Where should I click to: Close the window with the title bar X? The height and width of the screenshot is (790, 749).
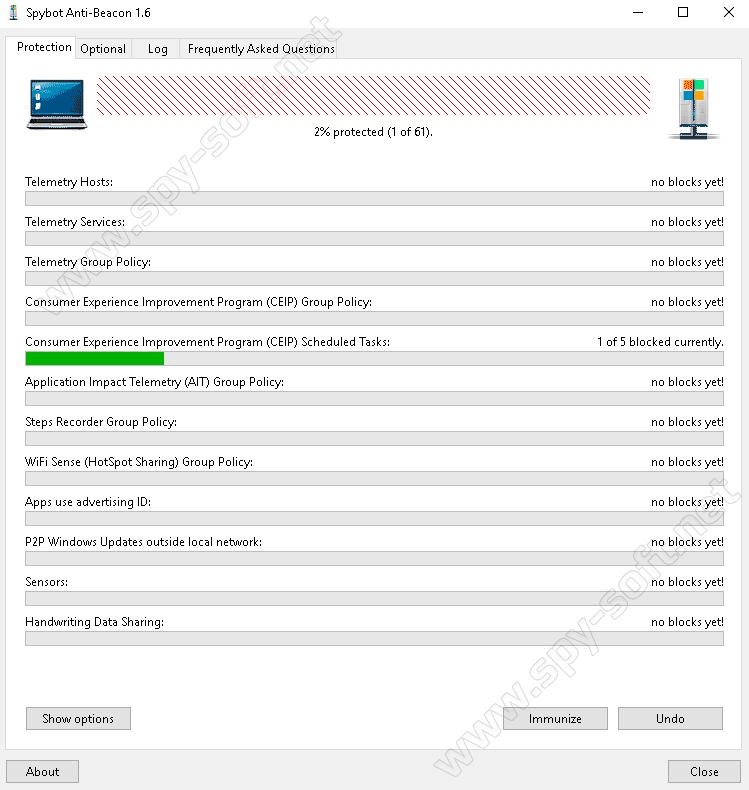tap(728, 13)
